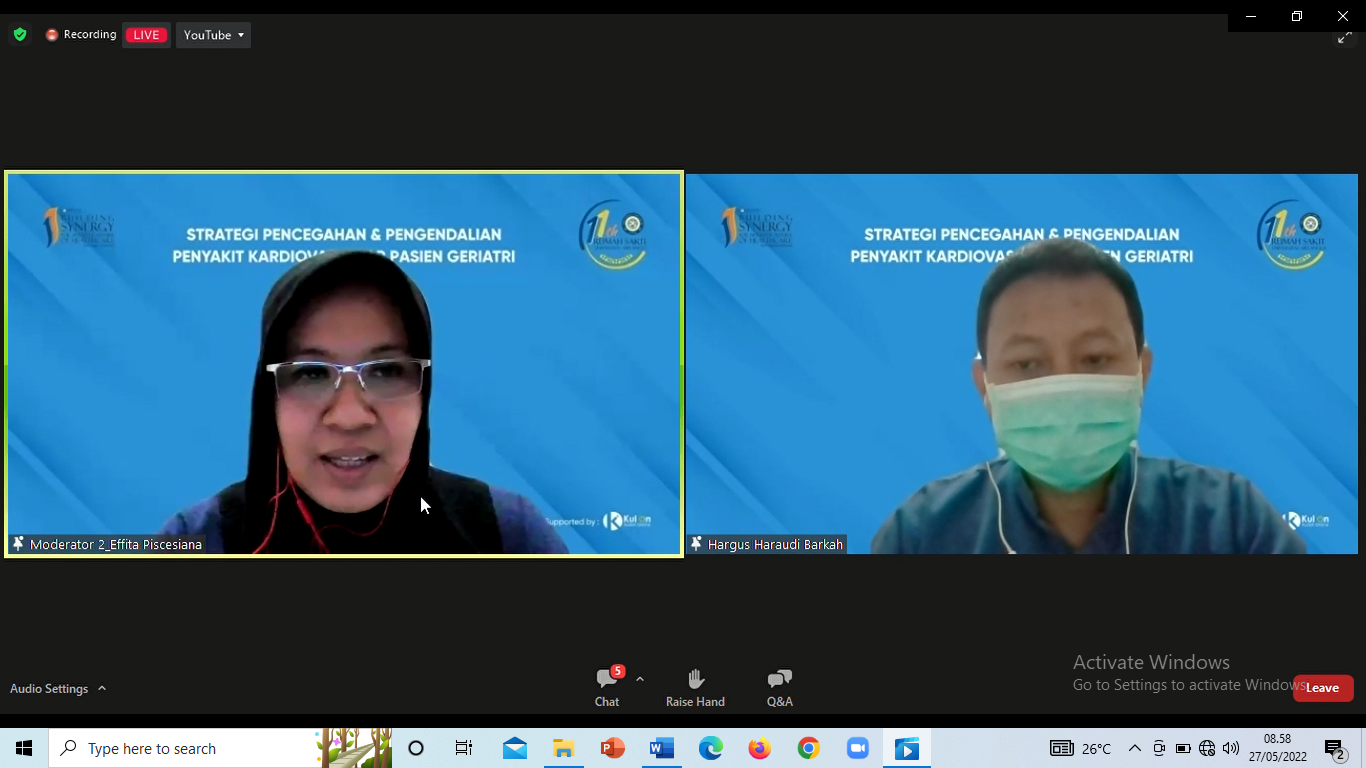The height and width of the screenshot is (768, 1366).
Task: Open Zoom from the taskbar
Action: point(857,748)
